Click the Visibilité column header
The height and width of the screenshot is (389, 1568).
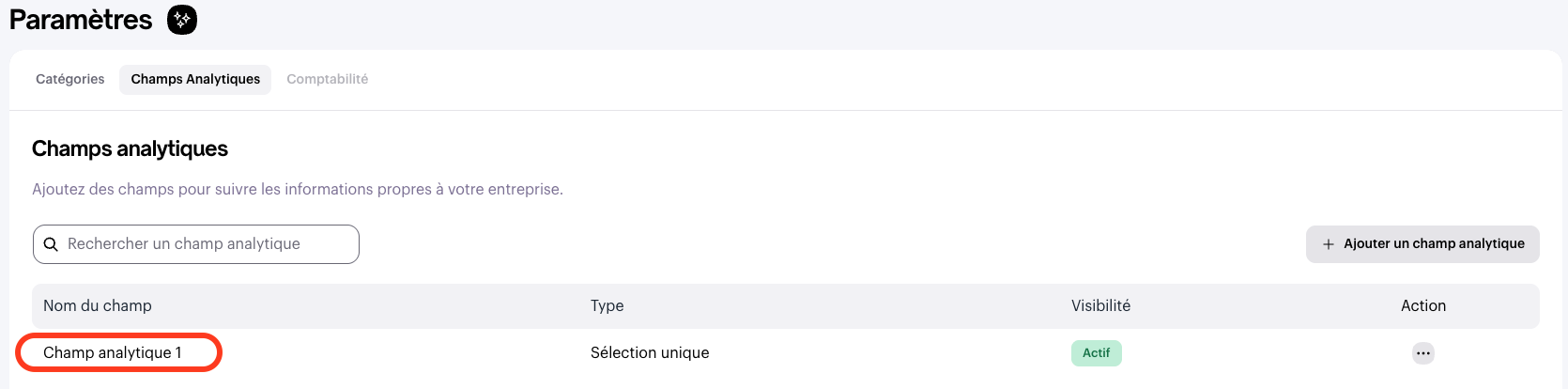(1100, 306)
